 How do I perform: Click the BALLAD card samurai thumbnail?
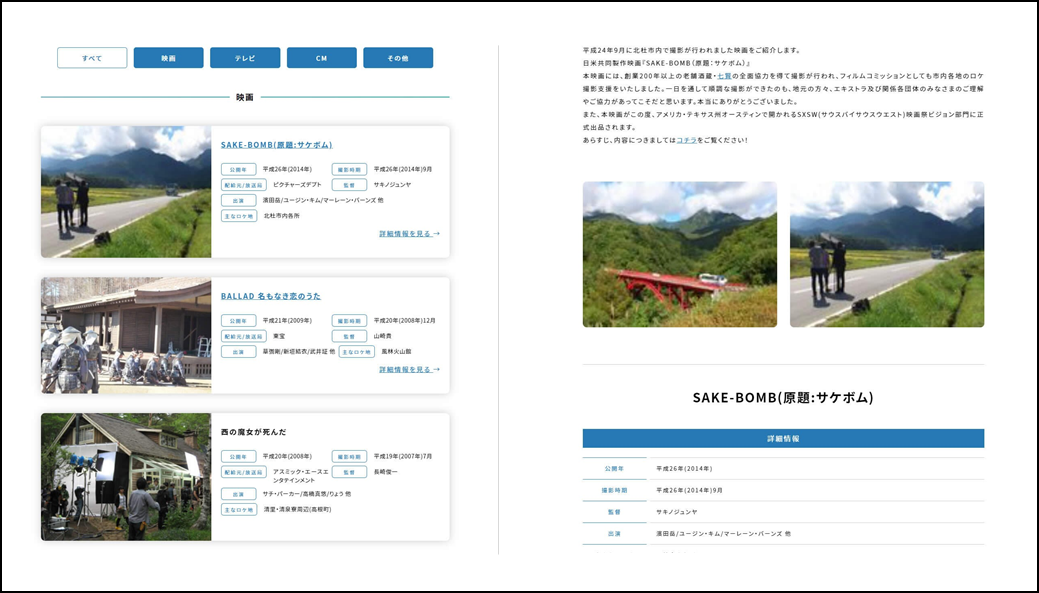(x=126, y=335)
